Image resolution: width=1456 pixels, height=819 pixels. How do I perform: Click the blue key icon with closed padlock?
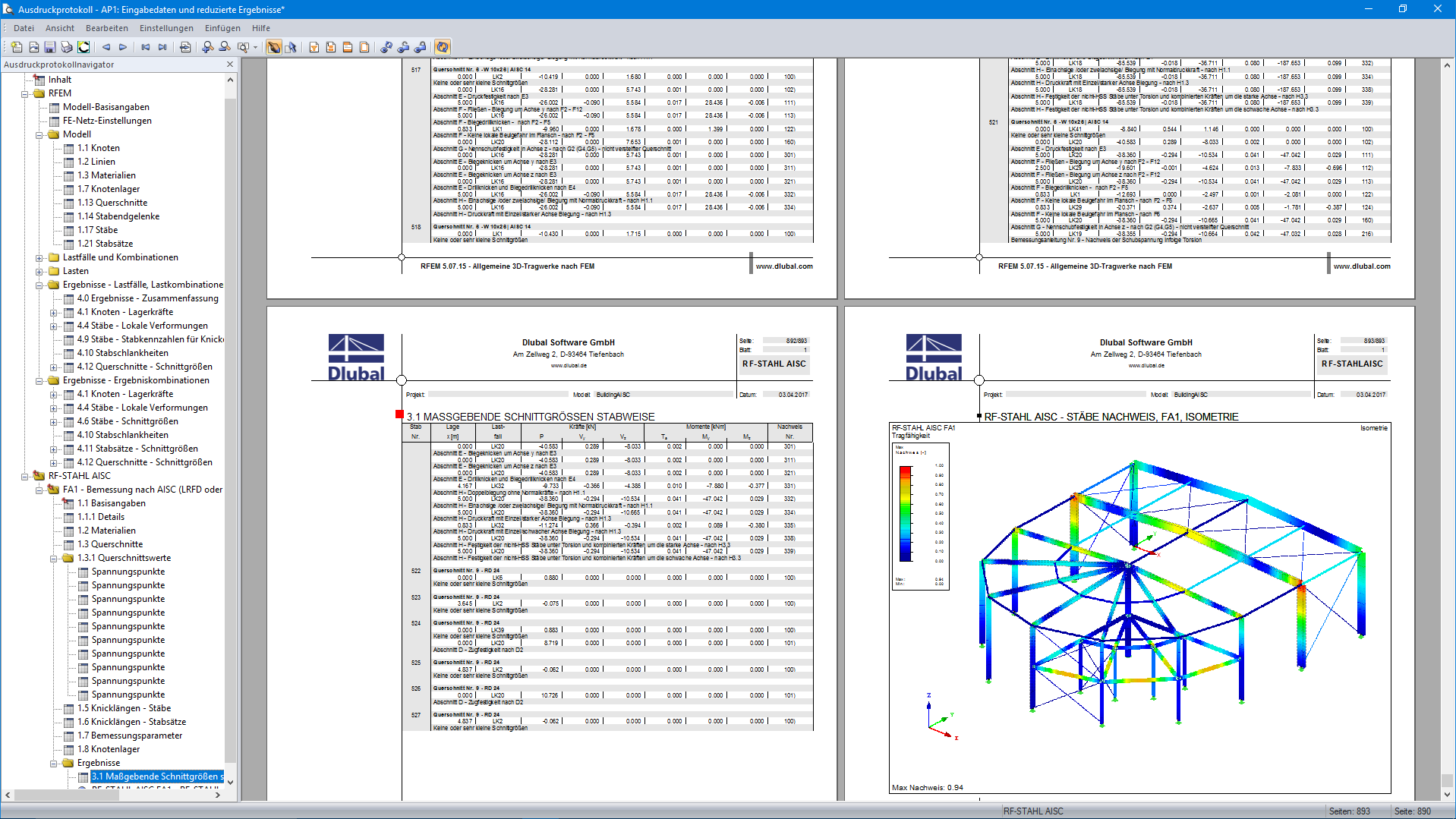coord(420,47)
